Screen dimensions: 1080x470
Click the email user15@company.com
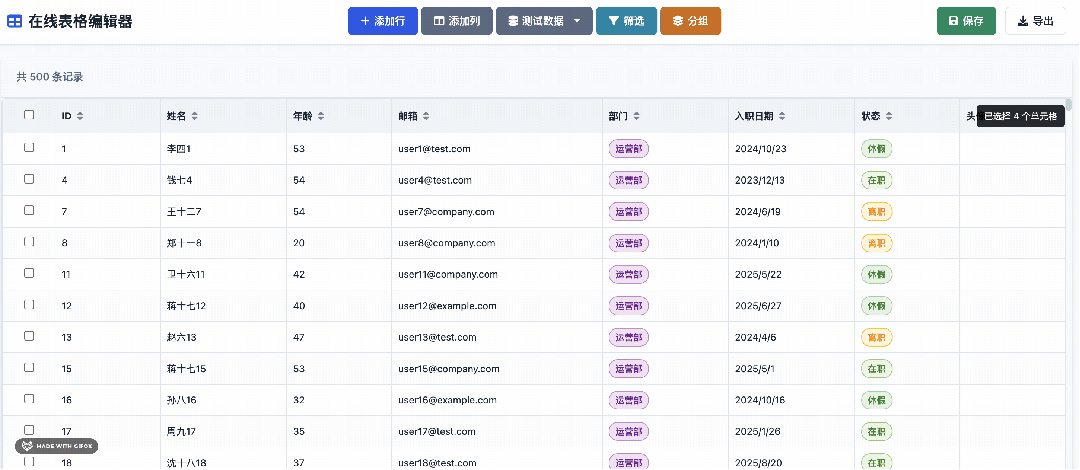coord(448,369)
